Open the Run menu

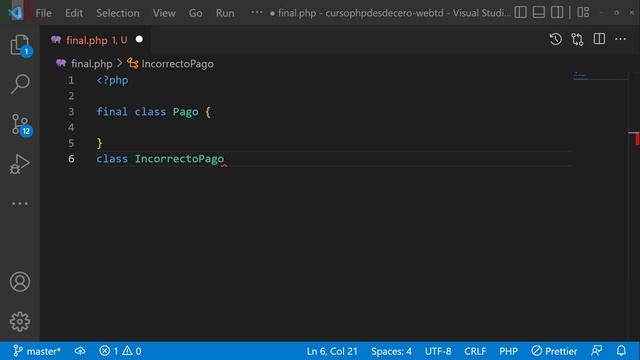[x=225, y=13]
